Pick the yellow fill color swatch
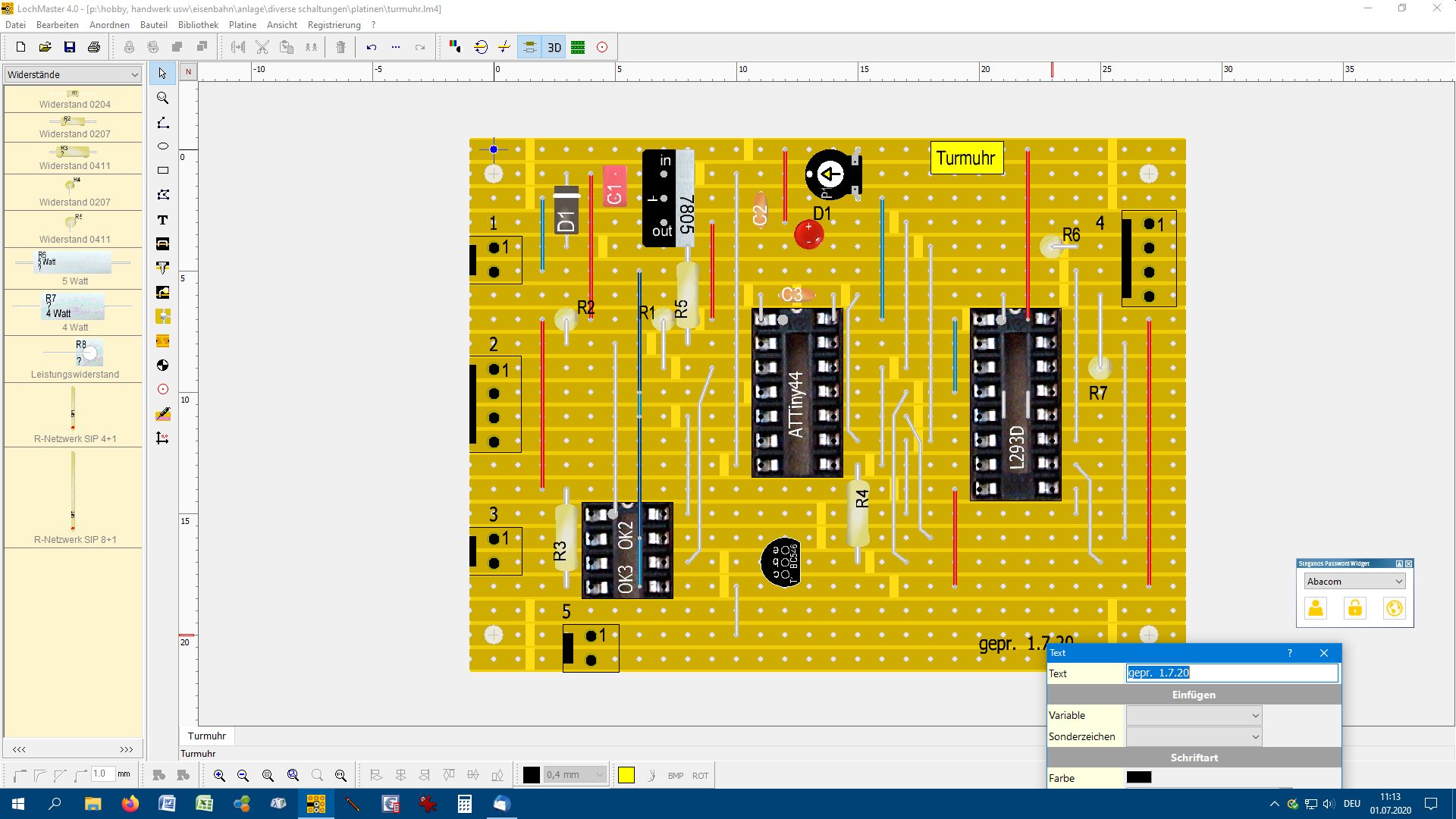Image resolution: width=1456 pixels, height=819 pixels. pyautogui.click(x=626, y=775)
